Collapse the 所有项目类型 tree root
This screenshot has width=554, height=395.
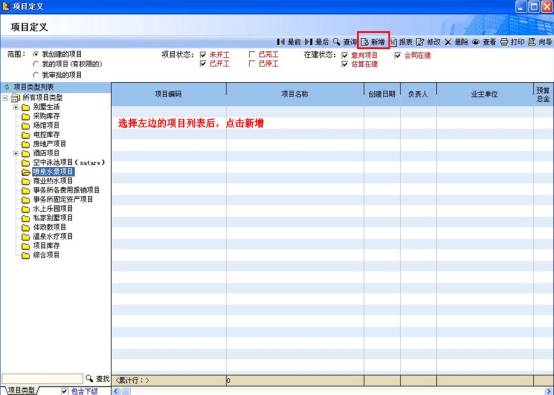click(5, 98)
